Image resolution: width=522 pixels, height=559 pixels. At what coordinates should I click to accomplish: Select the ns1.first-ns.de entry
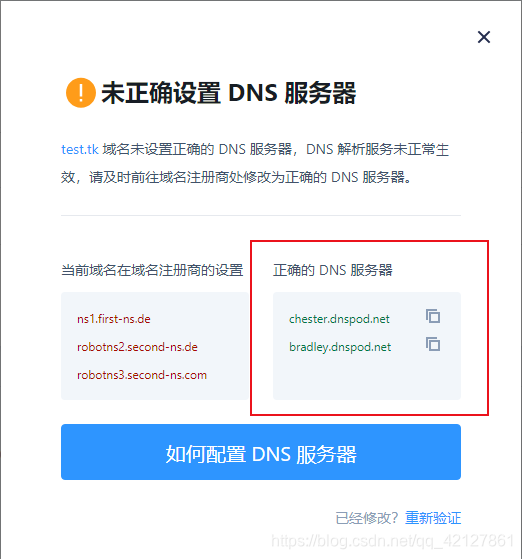(x=114, y=319)
